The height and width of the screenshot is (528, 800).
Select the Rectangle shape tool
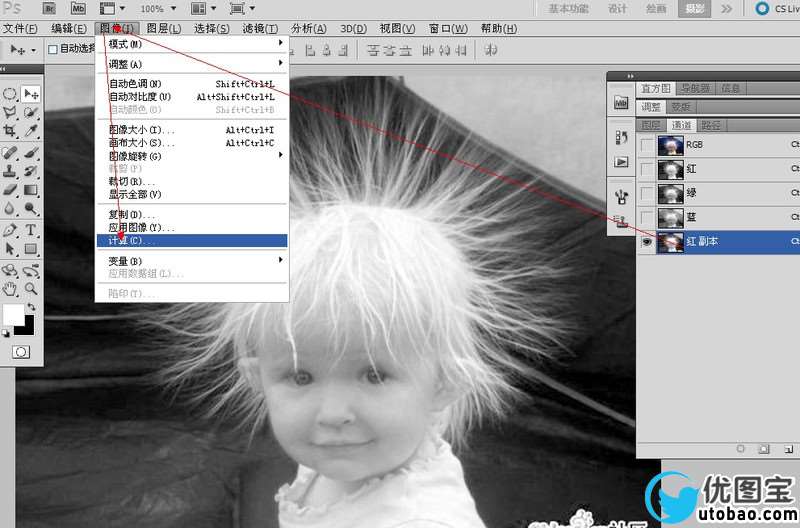[x=31, y=248]
